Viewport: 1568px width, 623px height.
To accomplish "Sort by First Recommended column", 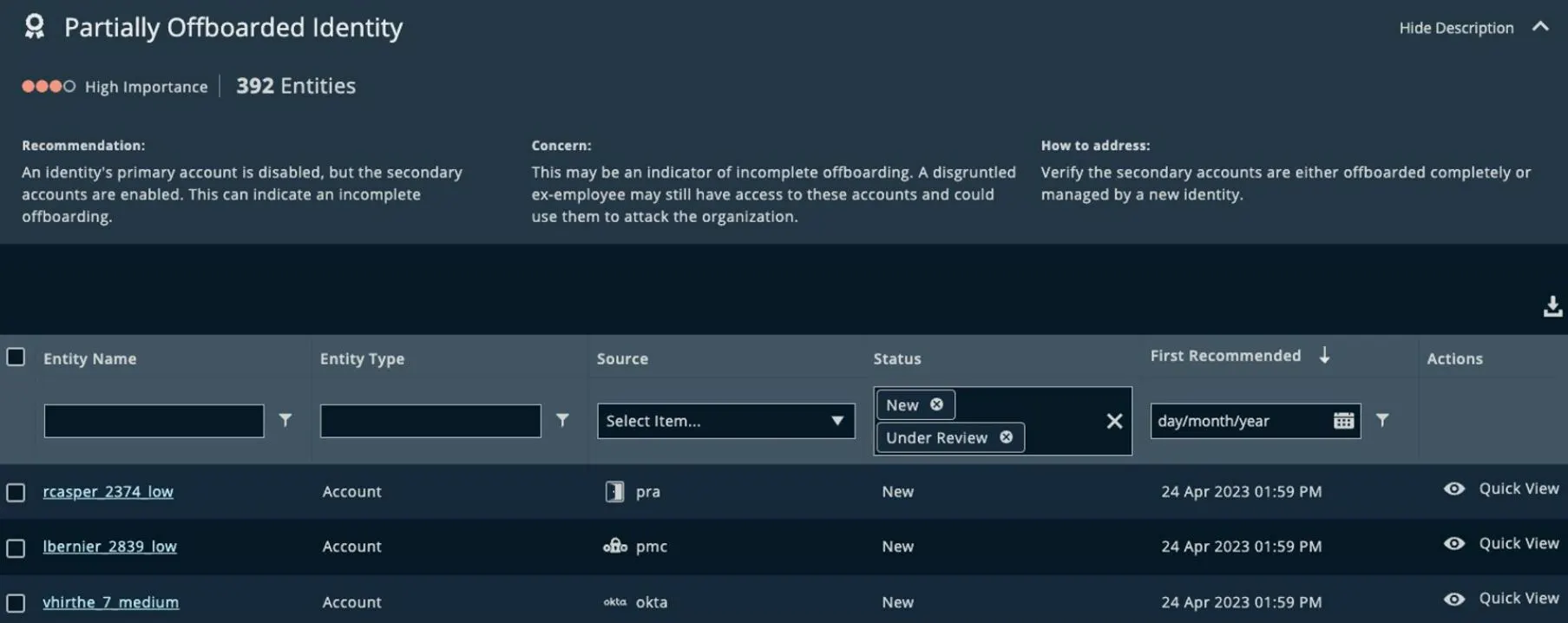I will tap(1225, 356).
